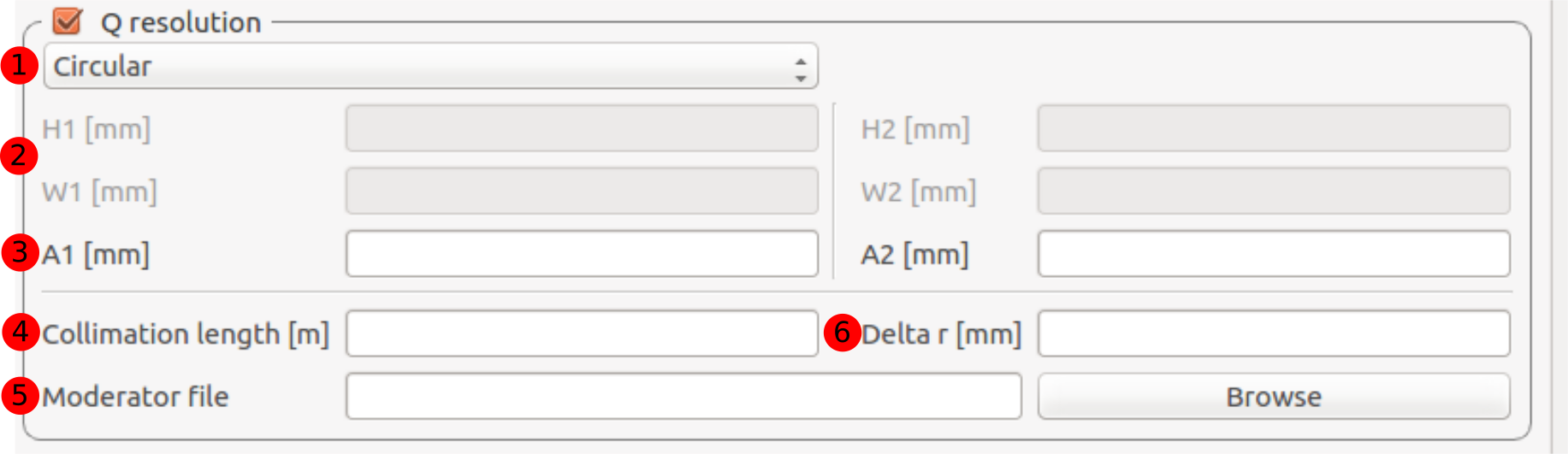Click the A2 [mm] label text

click(914, 255)
